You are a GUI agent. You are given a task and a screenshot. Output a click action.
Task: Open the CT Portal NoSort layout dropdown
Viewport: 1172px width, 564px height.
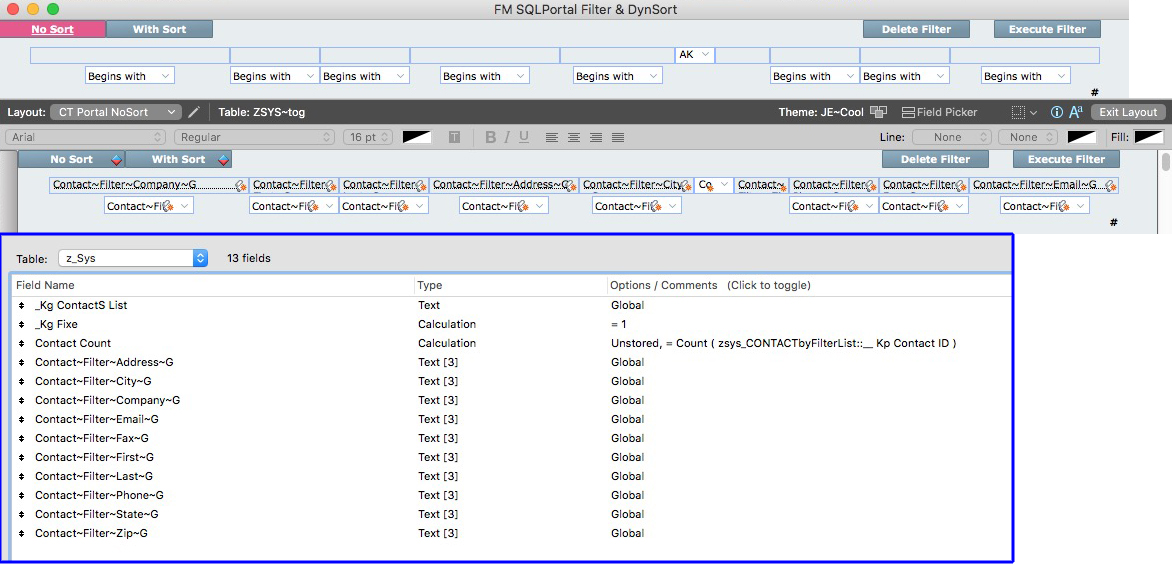click(116, 113)
